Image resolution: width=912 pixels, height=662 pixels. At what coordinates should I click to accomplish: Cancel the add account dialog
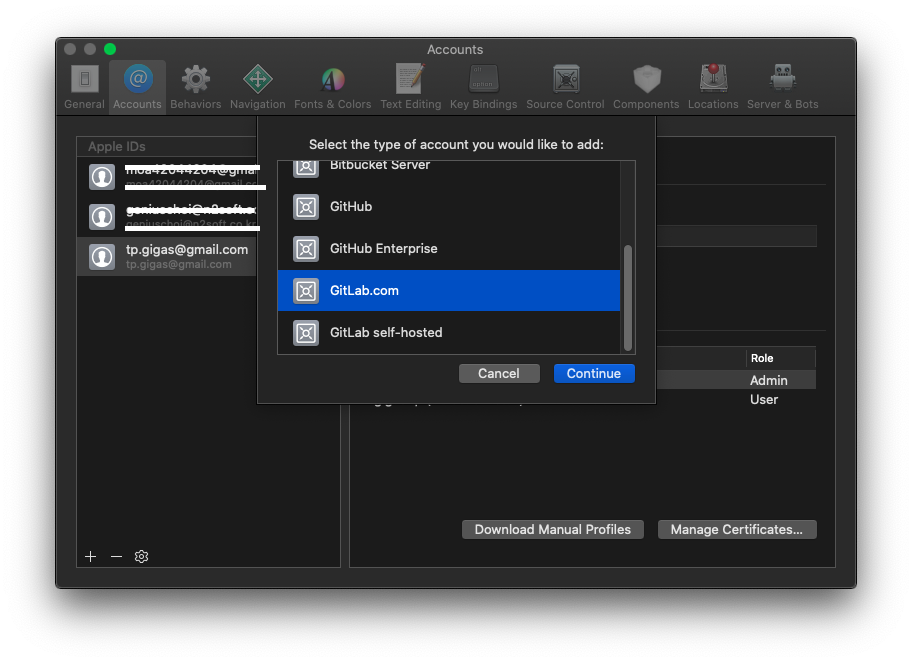(x=499, y=373)
